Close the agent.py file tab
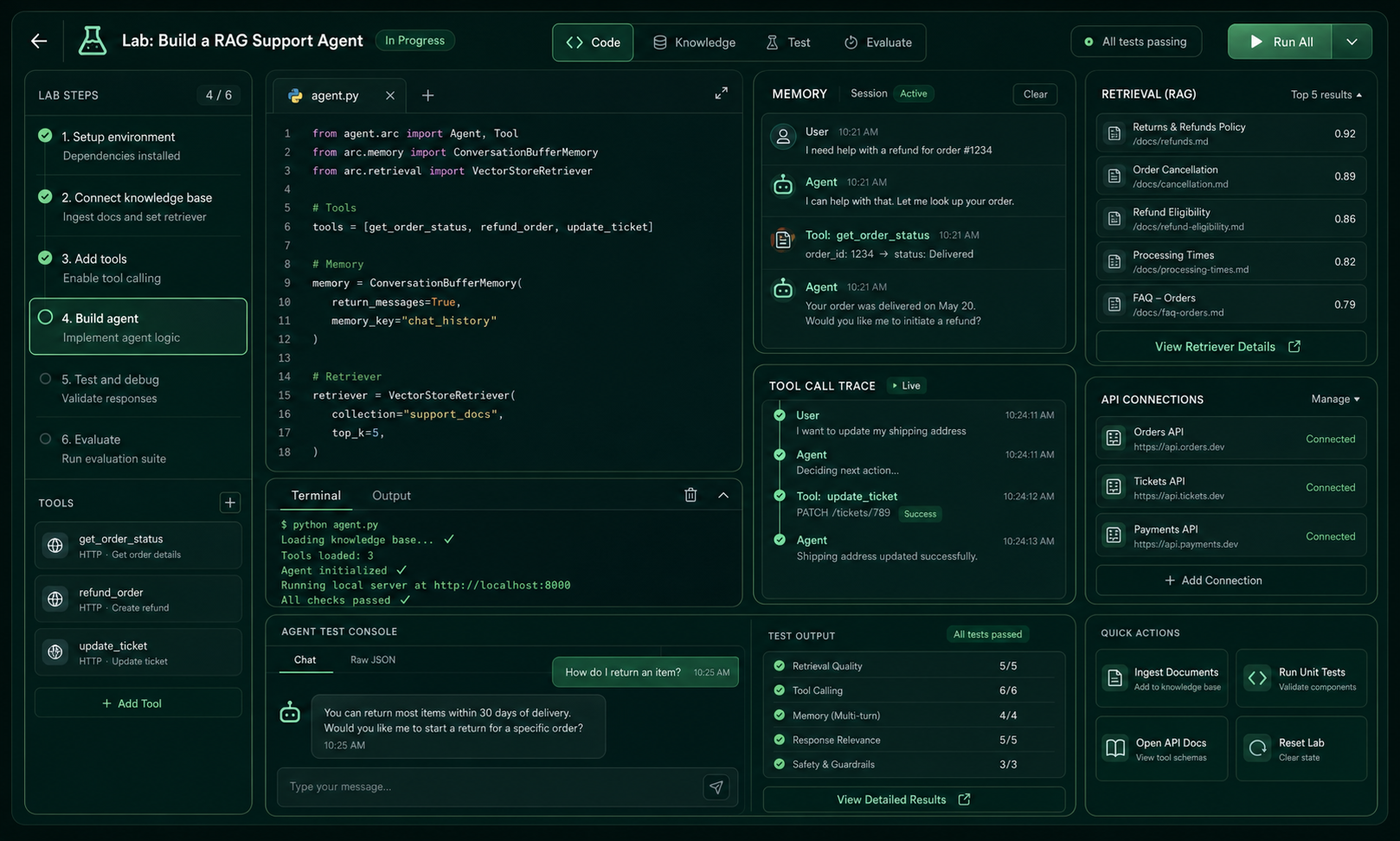1400x841 pixels. 390,95
